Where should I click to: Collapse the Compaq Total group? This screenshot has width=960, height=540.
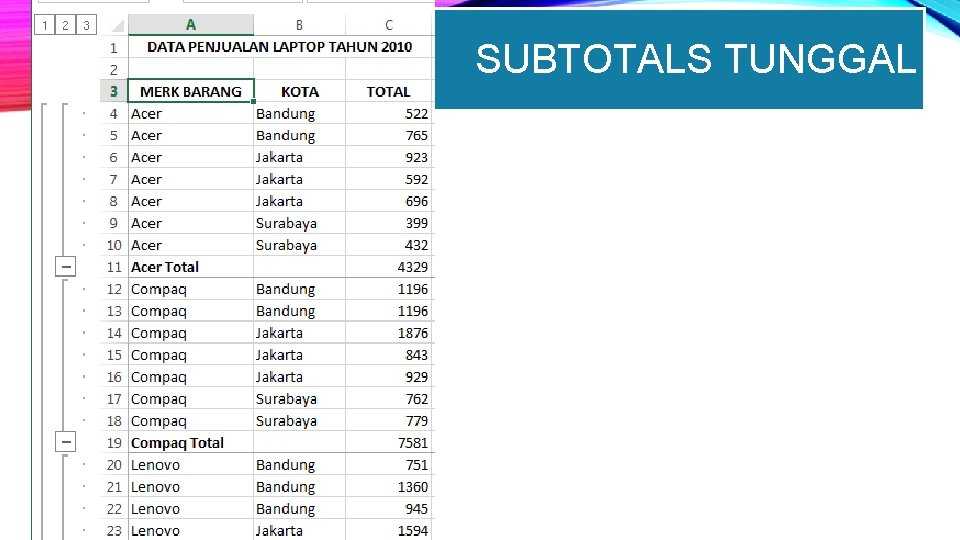66,442
